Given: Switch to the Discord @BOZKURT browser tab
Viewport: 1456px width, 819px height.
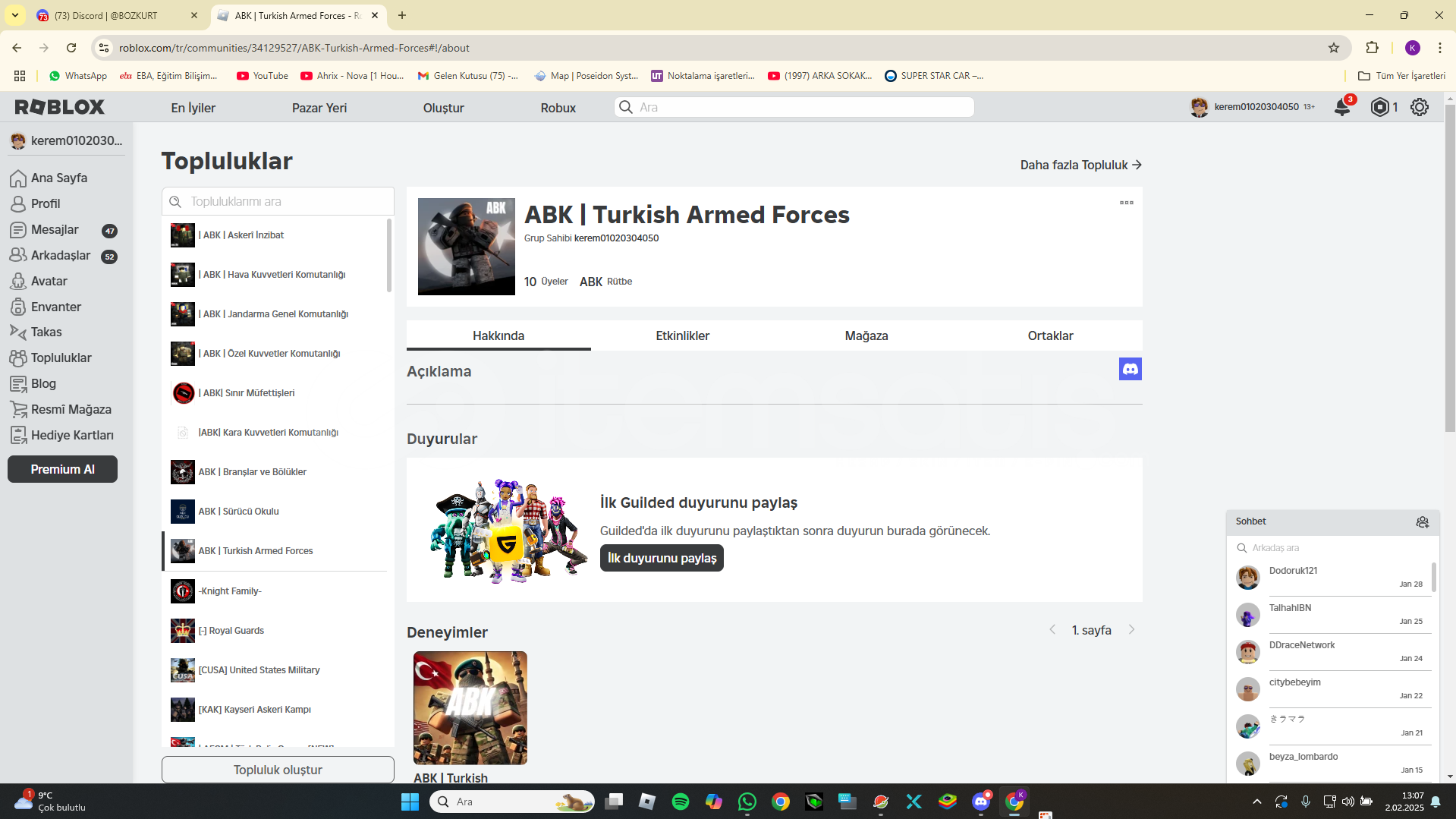Looking at the screenshot, I should [x=118, y=15].
